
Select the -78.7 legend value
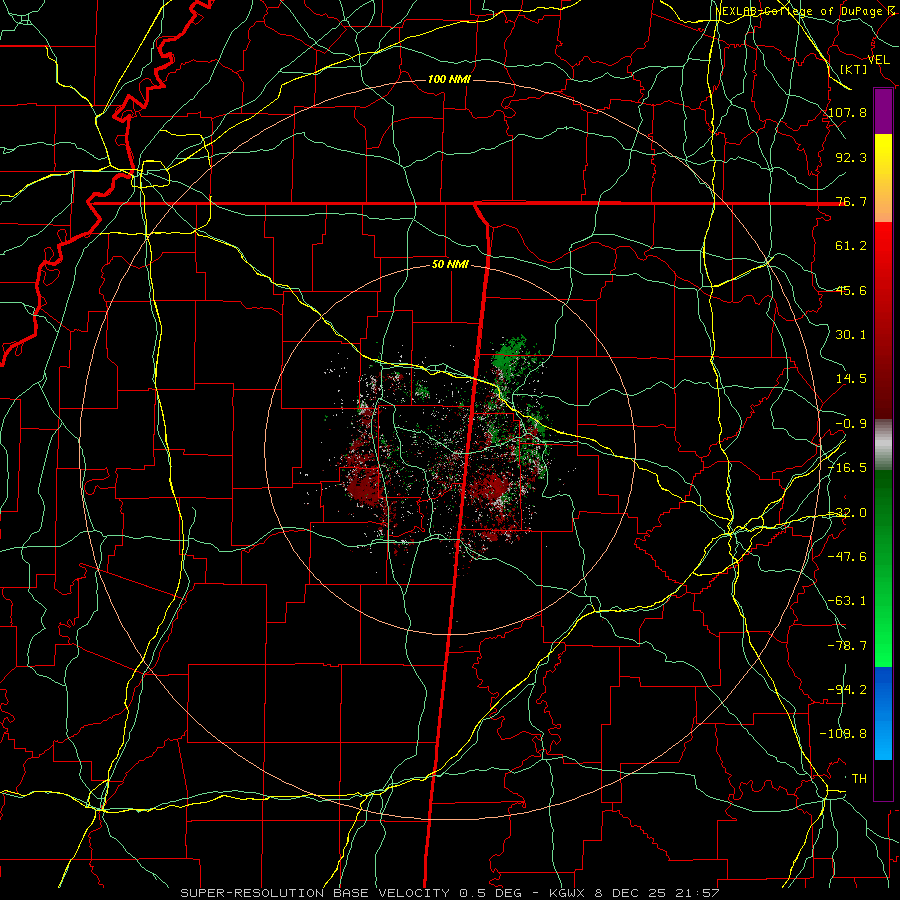(848, 646)
